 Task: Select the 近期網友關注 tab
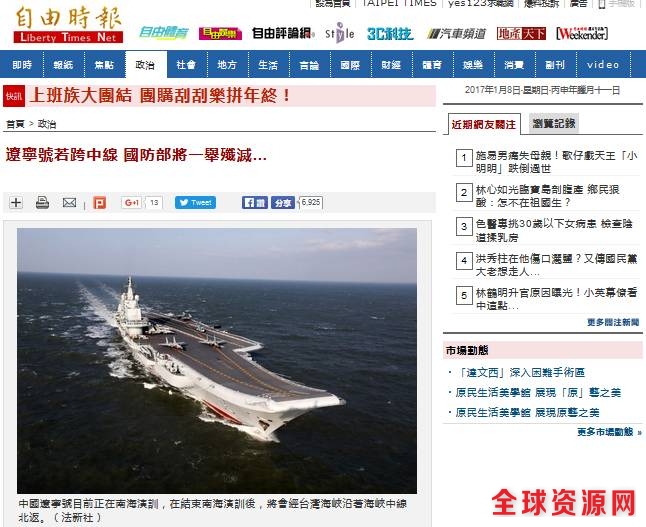pos(484,124)
